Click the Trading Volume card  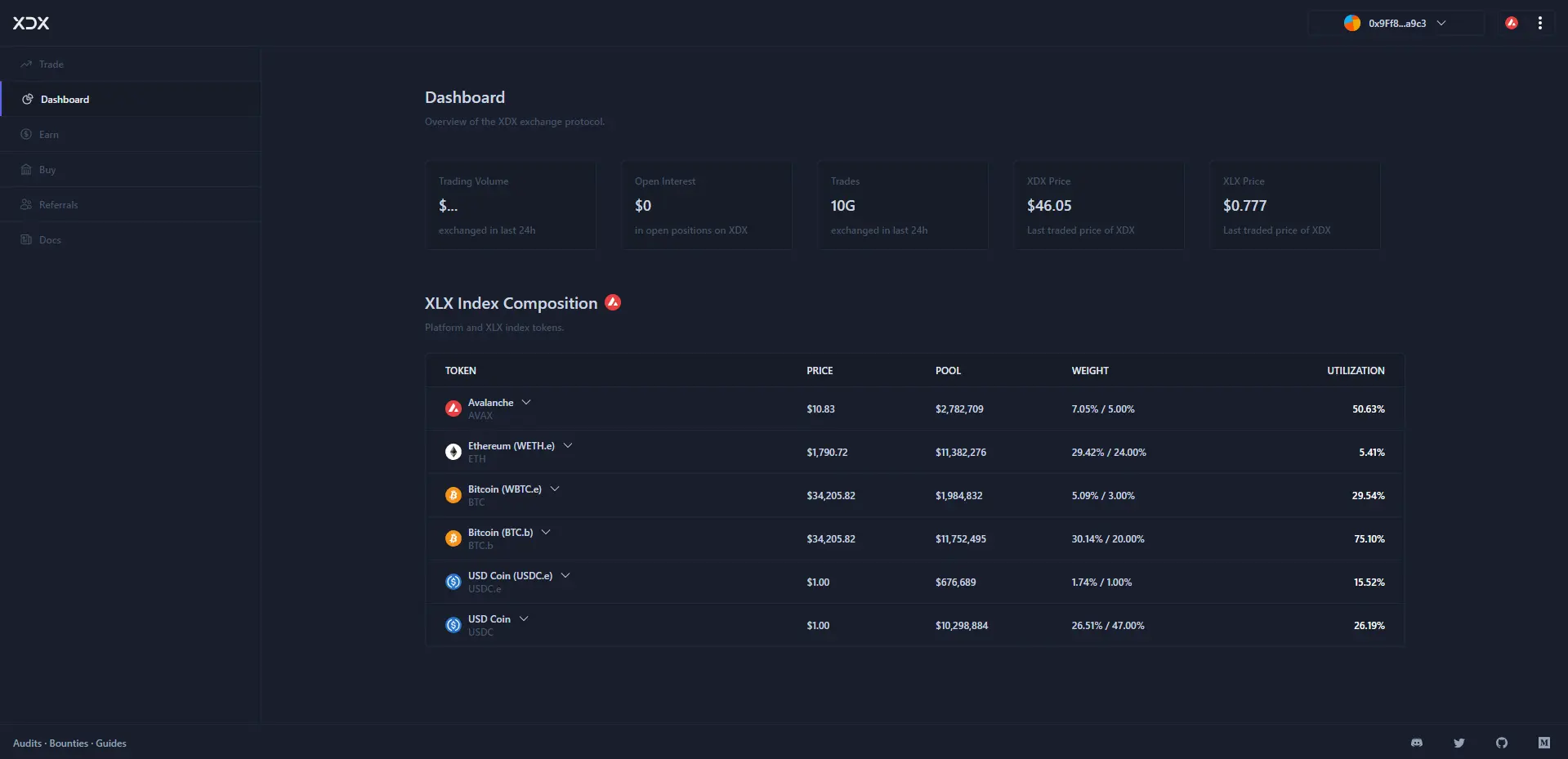[511, 205]
